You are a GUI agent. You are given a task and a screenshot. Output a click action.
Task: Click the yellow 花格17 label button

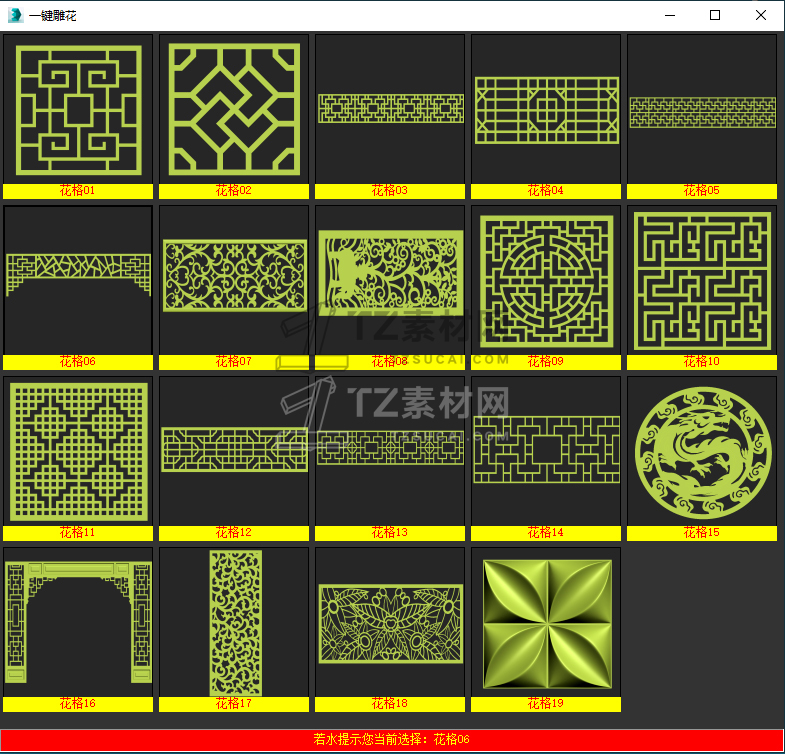tap(234, 704)
